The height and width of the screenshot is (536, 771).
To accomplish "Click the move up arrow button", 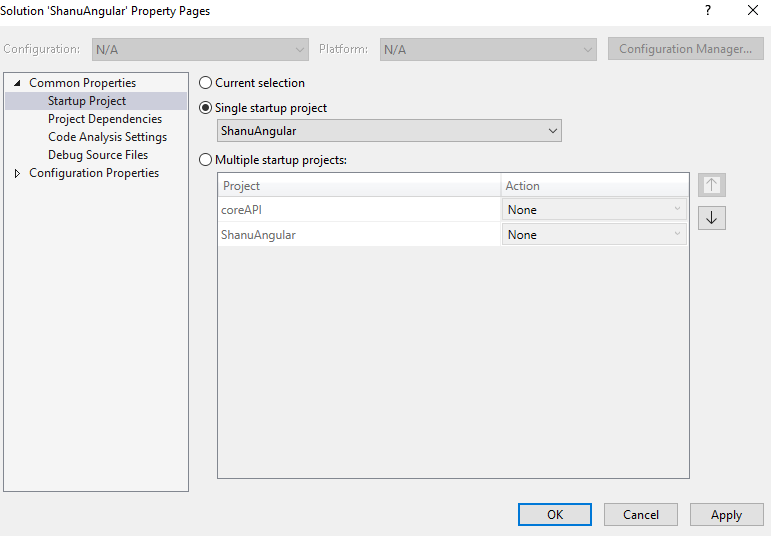I will coord(712,185).
